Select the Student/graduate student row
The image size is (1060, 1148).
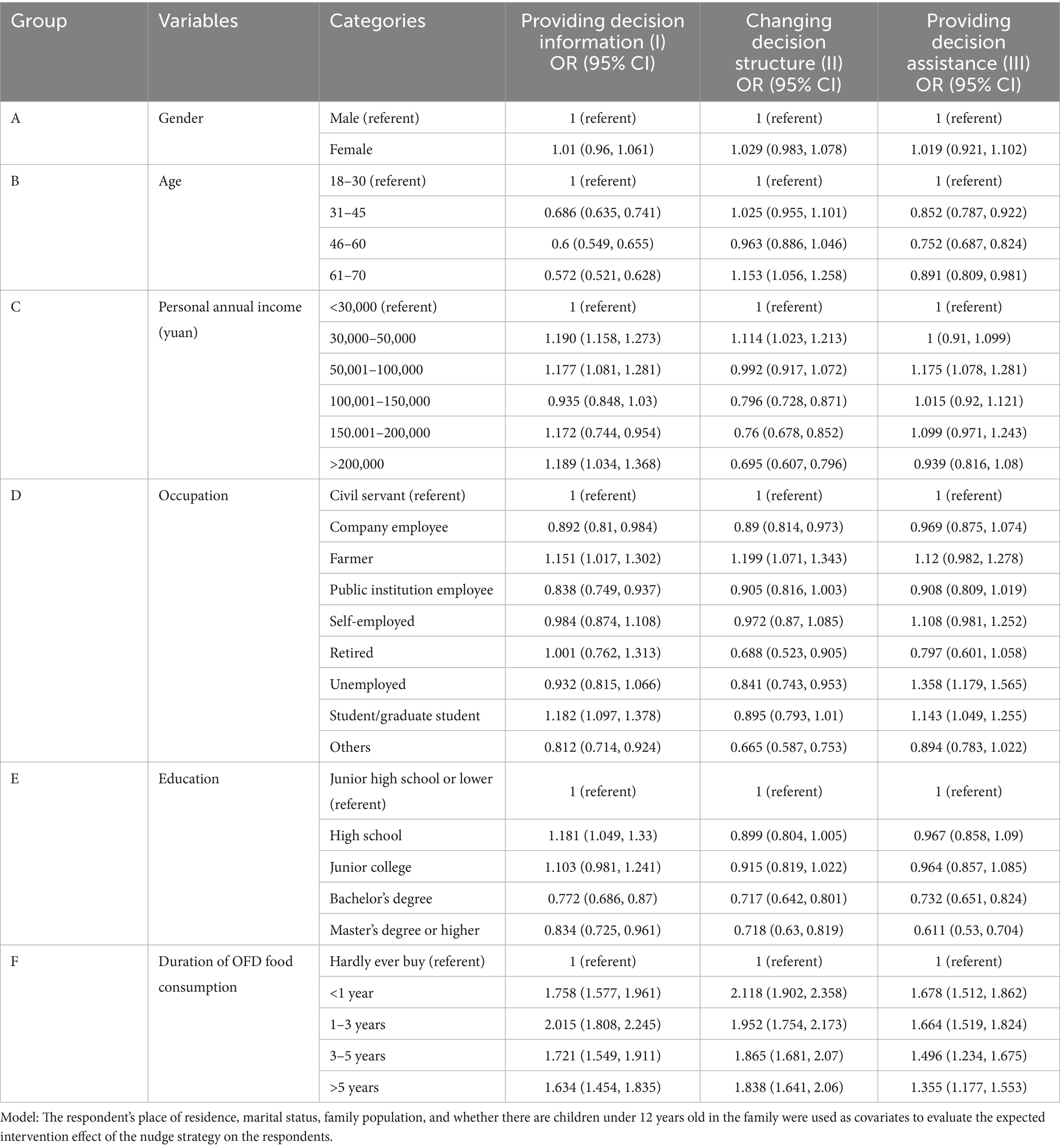click(x=404, y=715)
